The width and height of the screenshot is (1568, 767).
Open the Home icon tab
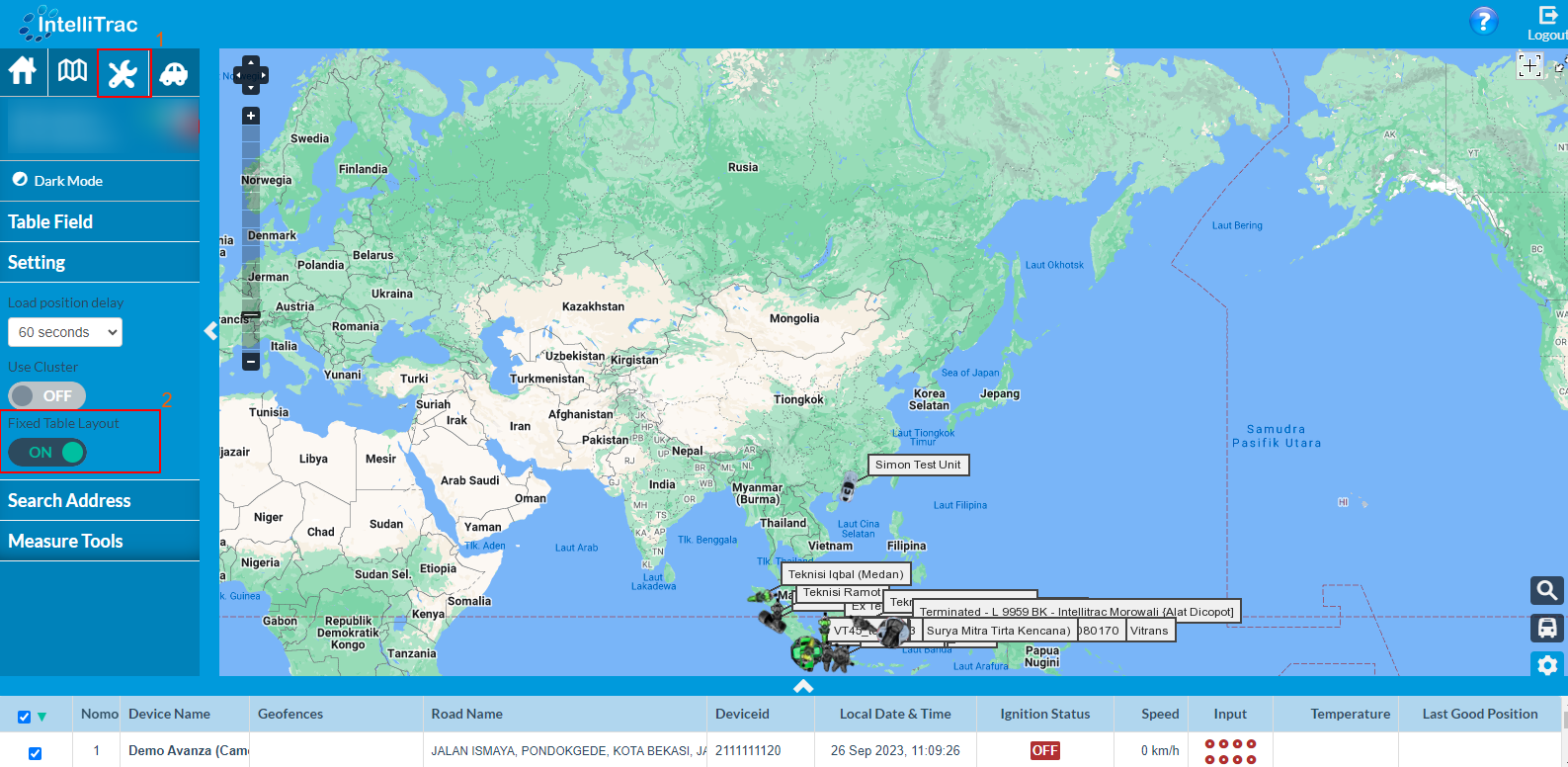tap(23, 72)
